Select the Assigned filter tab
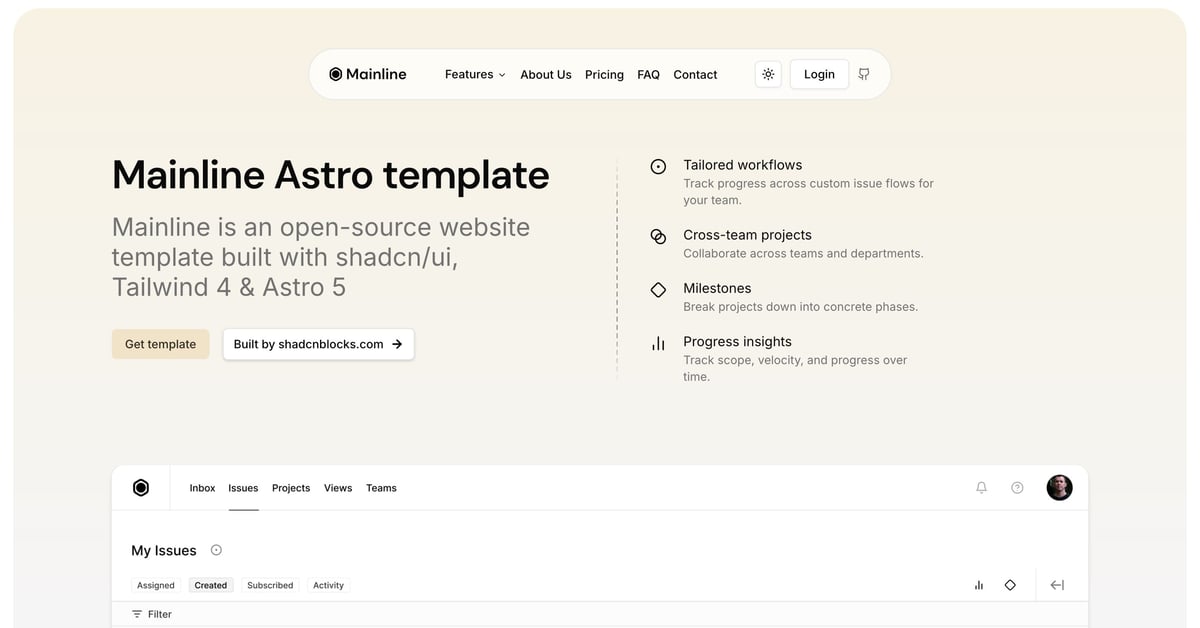Viewport: 1200px width, 628px height. (x=156, y=585)
